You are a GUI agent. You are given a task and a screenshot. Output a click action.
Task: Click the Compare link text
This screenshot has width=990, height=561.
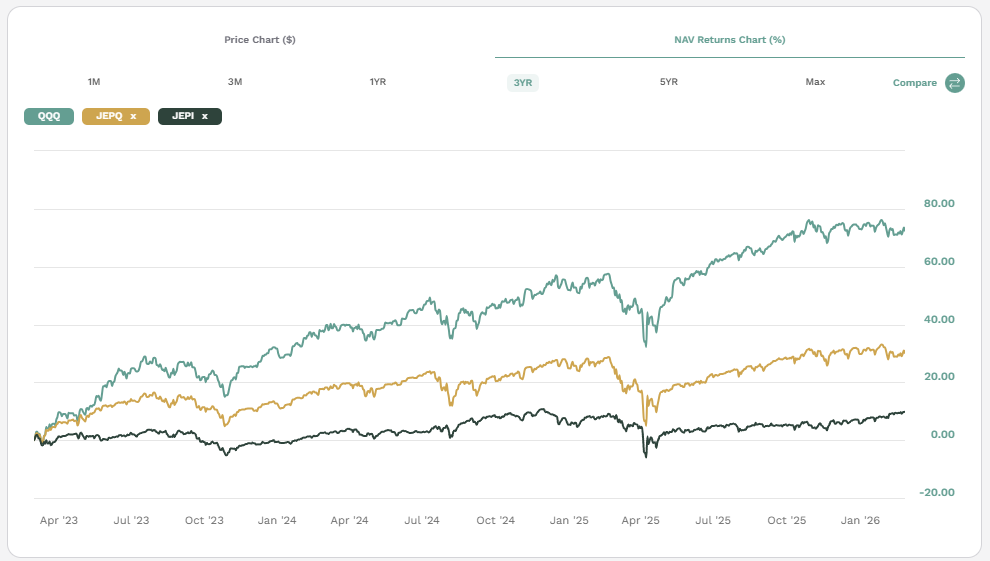pos(914,83)
